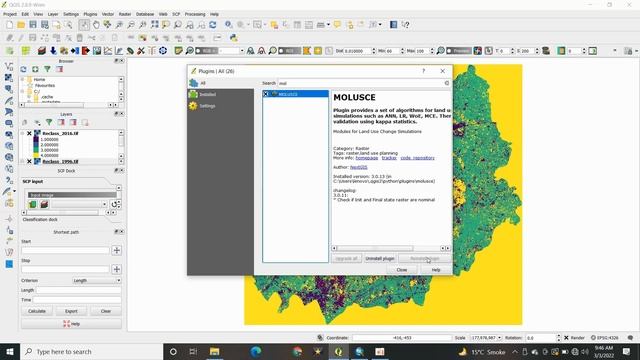The width and height of the screenshot is (640, 360).
Task: Open Microsoft Edge from taskbar
Action: [x=256, y=351]
